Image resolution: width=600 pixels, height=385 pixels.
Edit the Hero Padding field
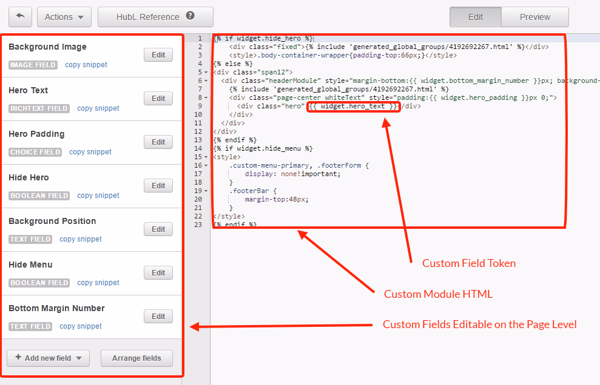(158, 142)
